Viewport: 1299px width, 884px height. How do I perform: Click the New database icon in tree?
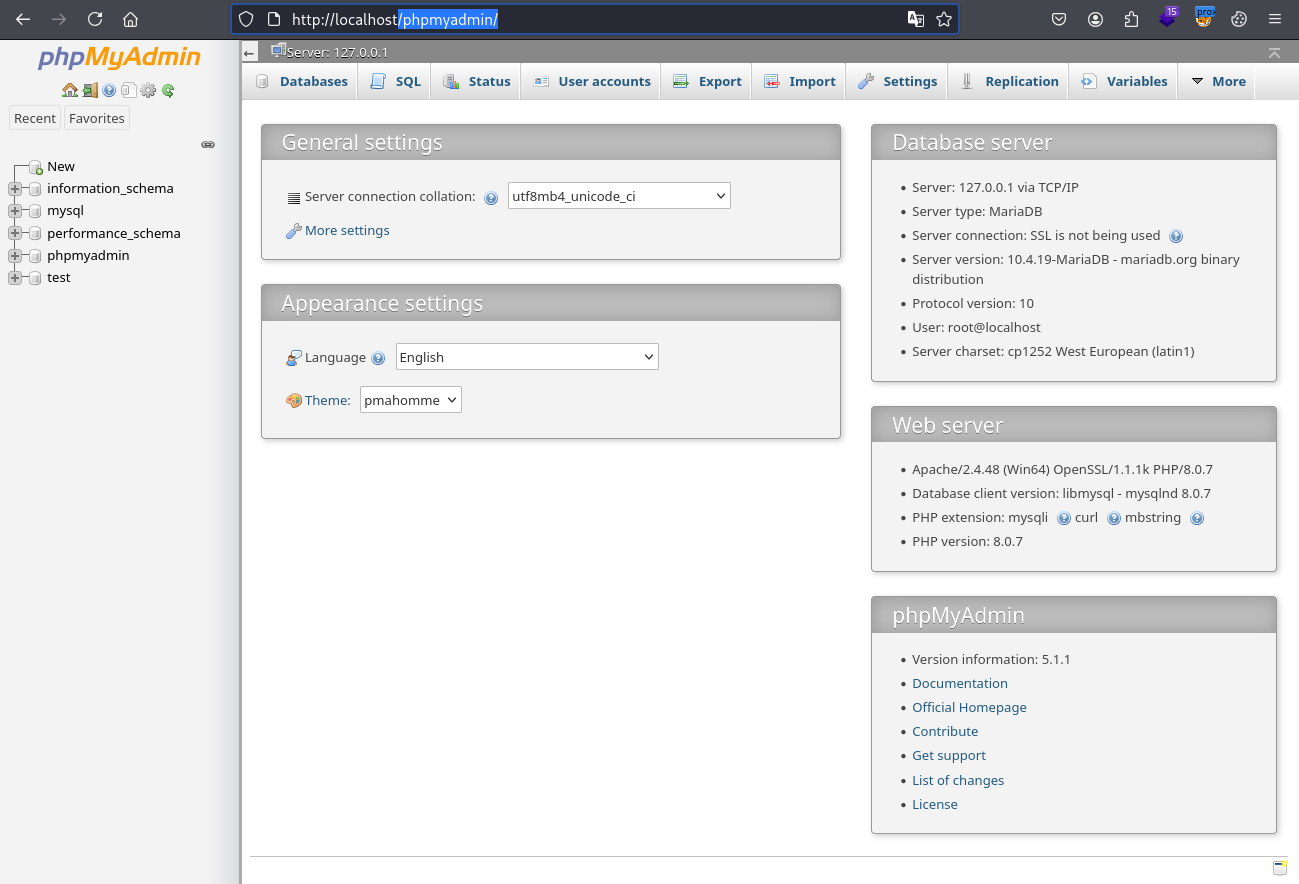click(36, 167)
